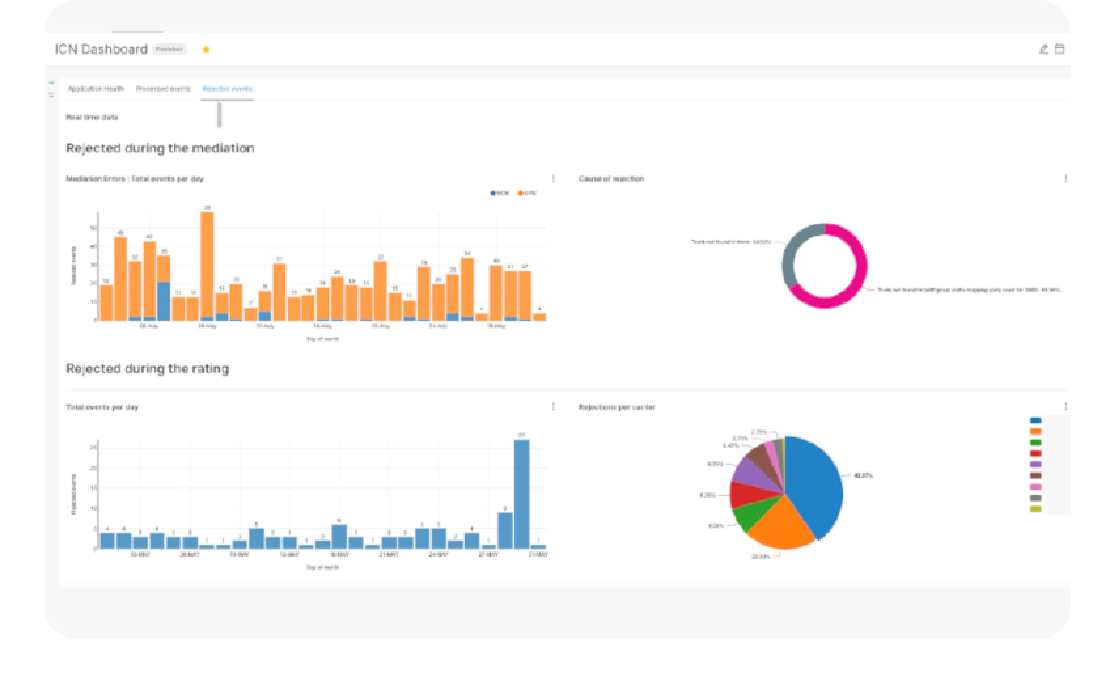Viewport: 1110px width, 694px height.
Task: Toggle the green carrier legend swatch
Action: [x=1036, y=443]
